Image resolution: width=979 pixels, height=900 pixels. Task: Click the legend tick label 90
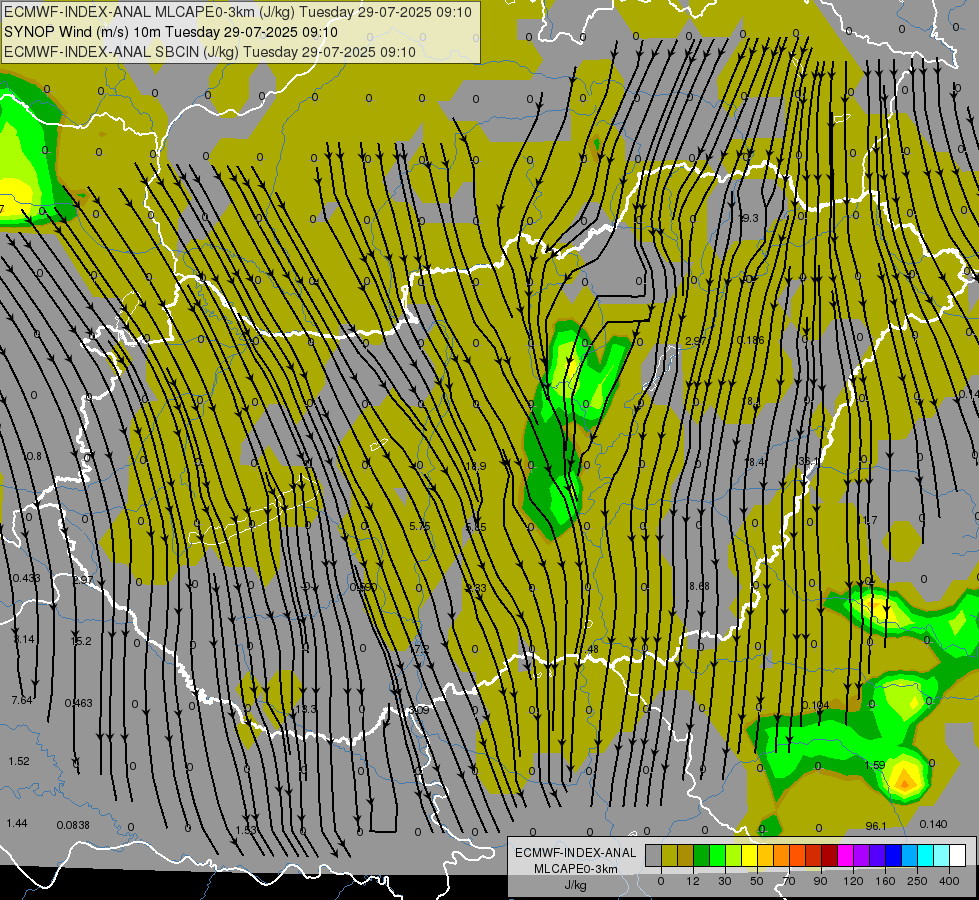coord(820,881)
